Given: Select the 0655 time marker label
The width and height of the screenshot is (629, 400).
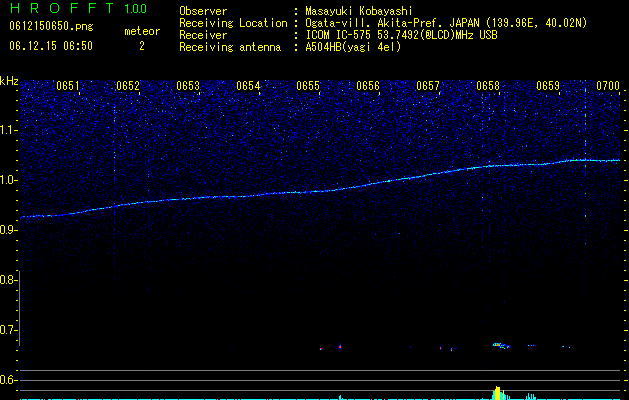Looking at the screenshot, I should pos(308,85).
